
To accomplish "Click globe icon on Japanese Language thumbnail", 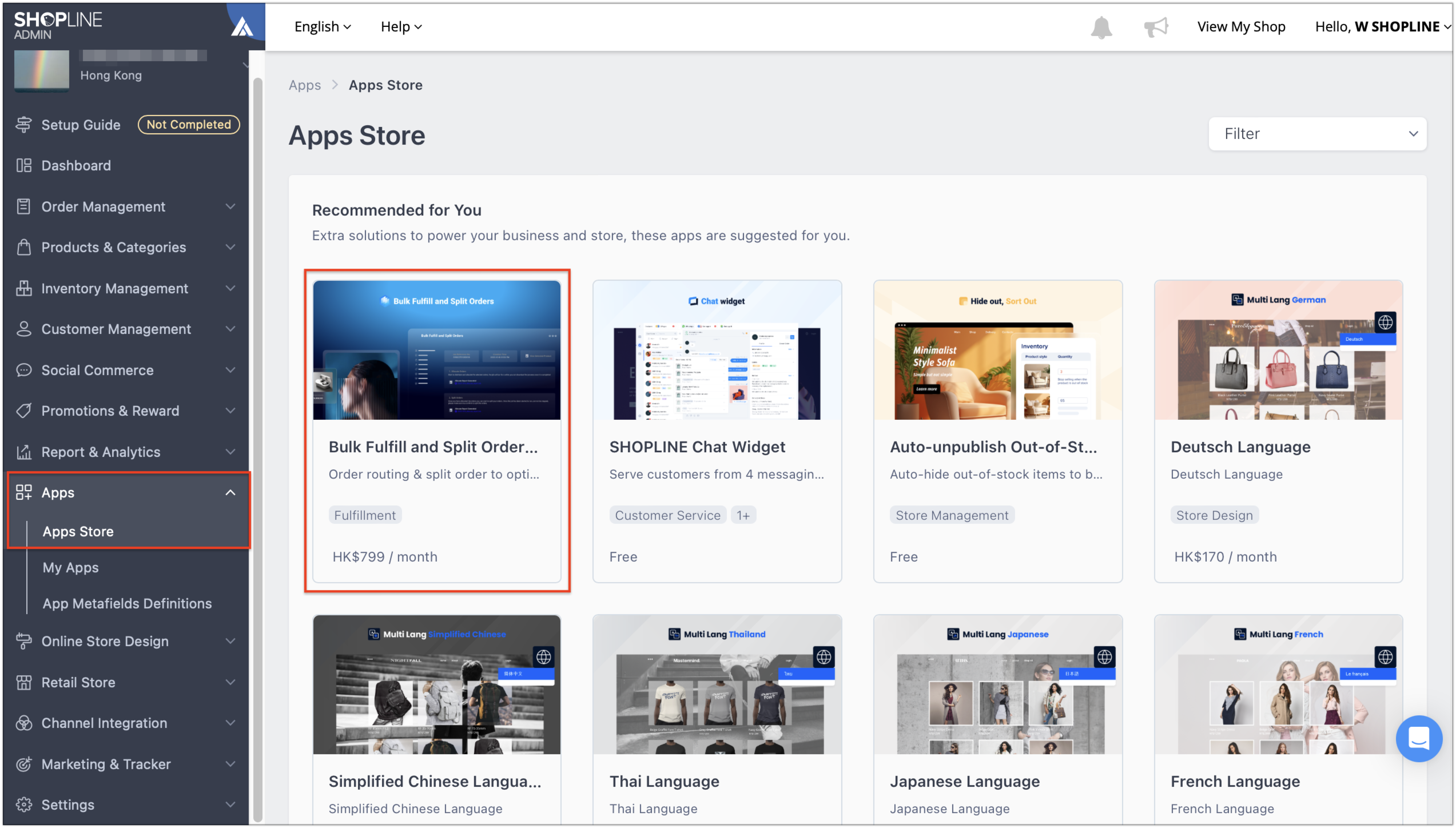I will pos(1104,657).
